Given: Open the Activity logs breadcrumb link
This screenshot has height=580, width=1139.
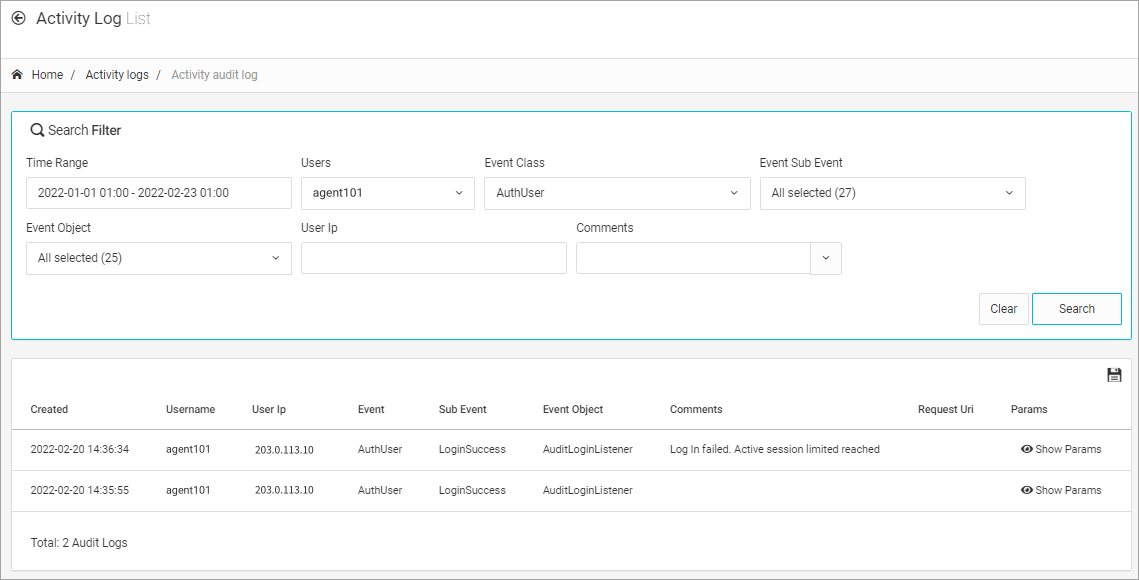Looking at the screenshot, I should point(117,75).
